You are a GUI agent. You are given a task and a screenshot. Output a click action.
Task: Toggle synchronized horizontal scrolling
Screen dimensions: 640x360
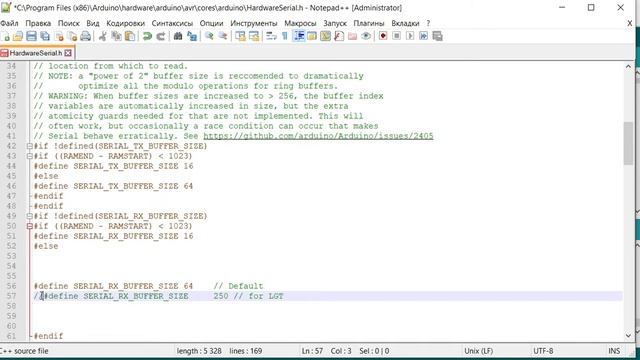[254, 36]
